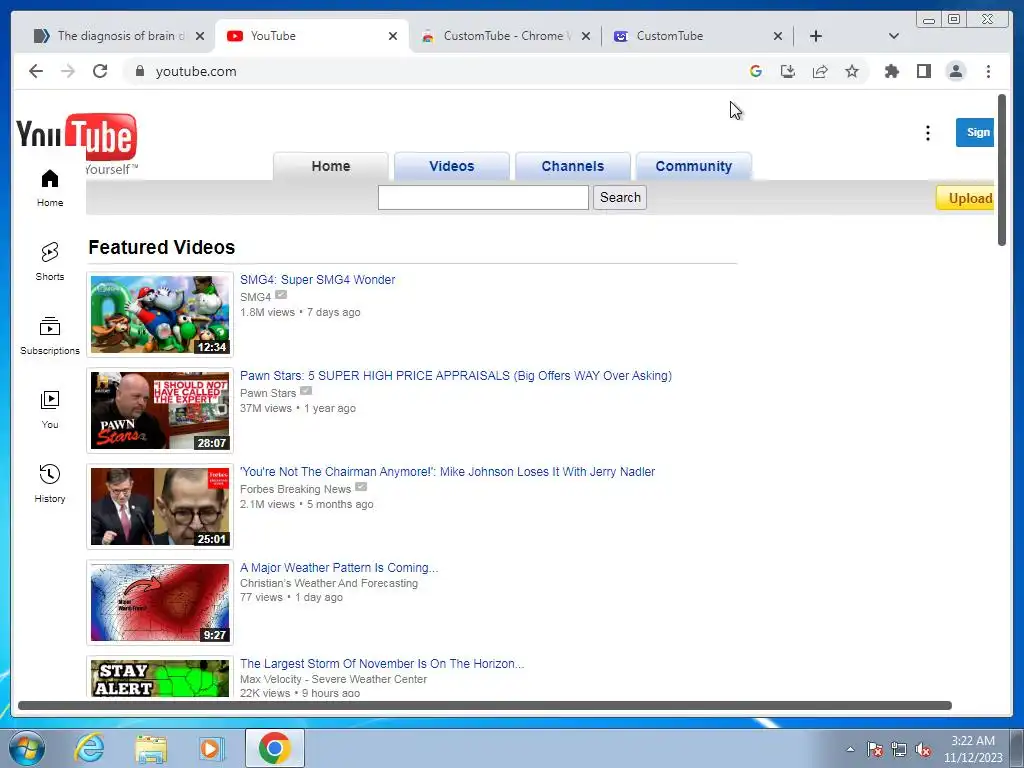Click the muted volume tray icon
The height and width of the screenshot is (768, 1024).
point(923,749)
